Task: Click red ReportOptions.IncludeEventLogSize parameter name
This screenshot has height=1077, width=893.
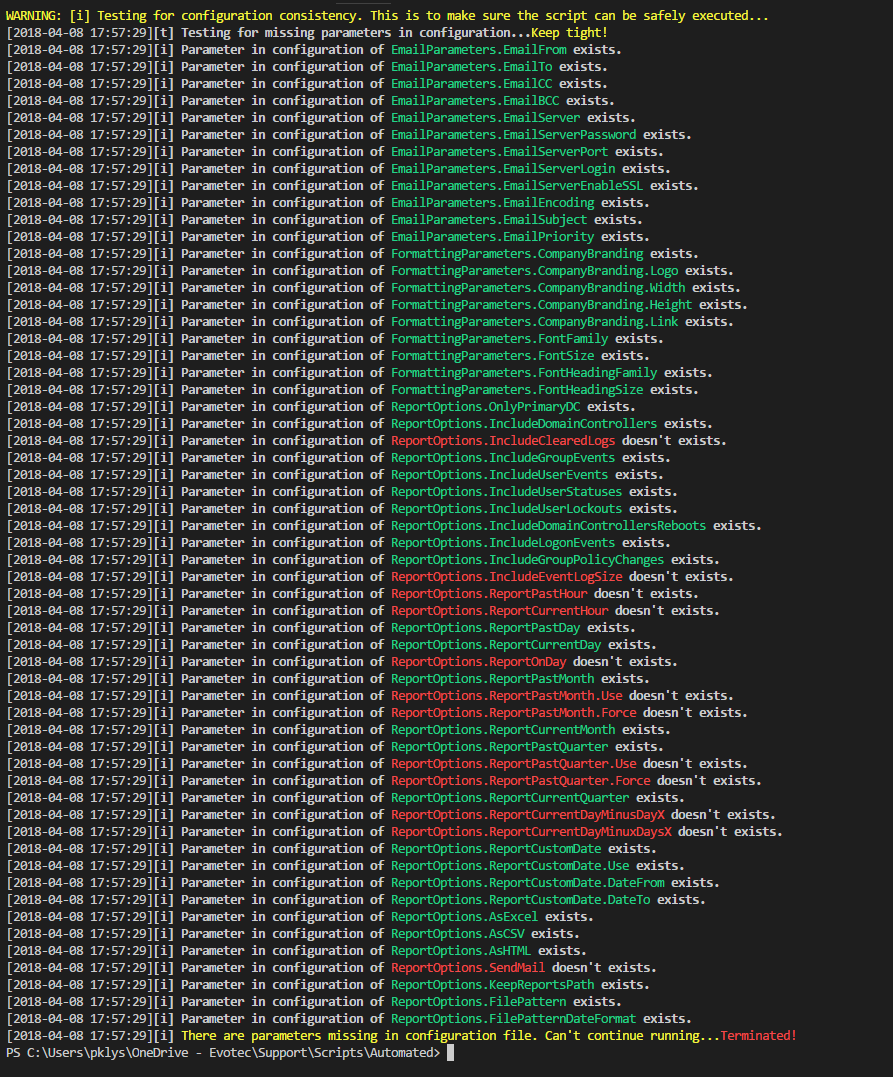Action: pos(506,576)
